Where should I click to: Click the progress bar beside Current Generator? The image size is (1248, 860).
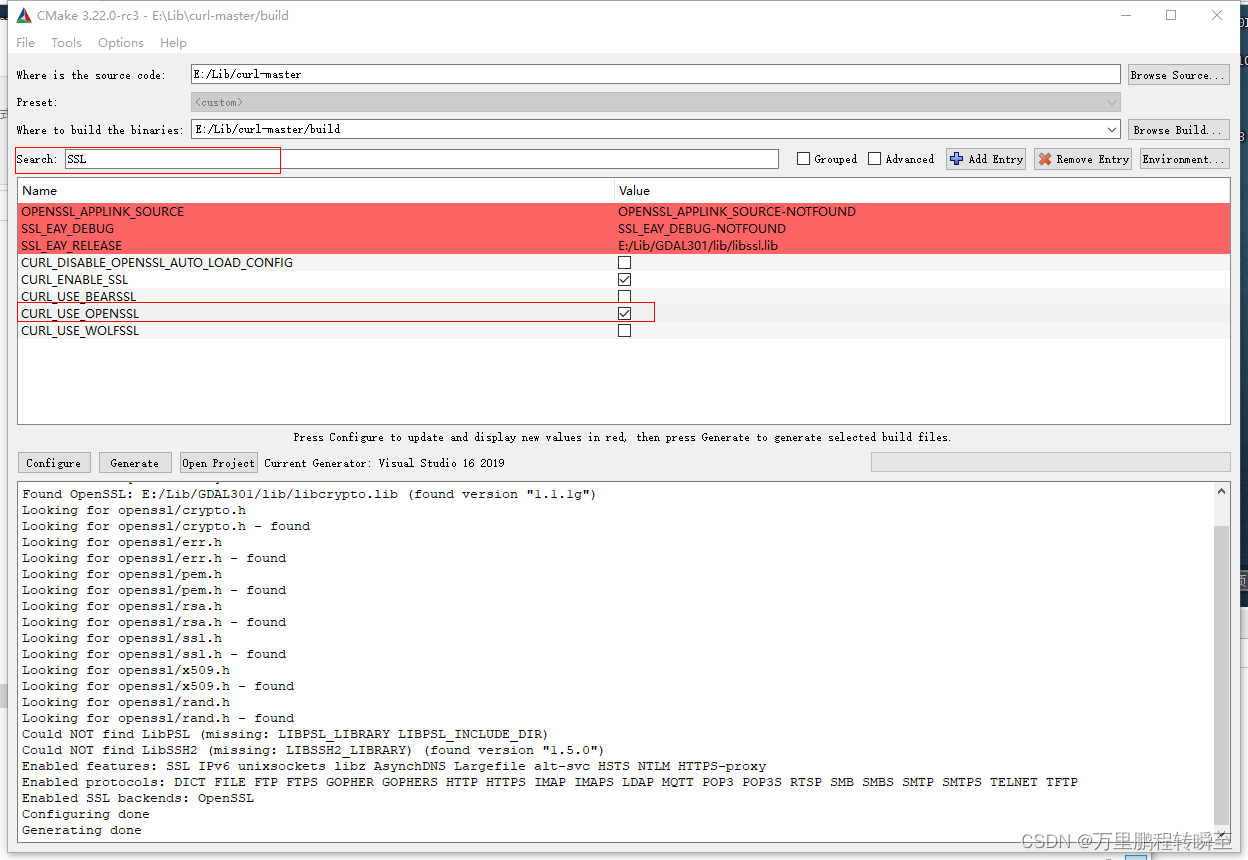point(1050,461)
